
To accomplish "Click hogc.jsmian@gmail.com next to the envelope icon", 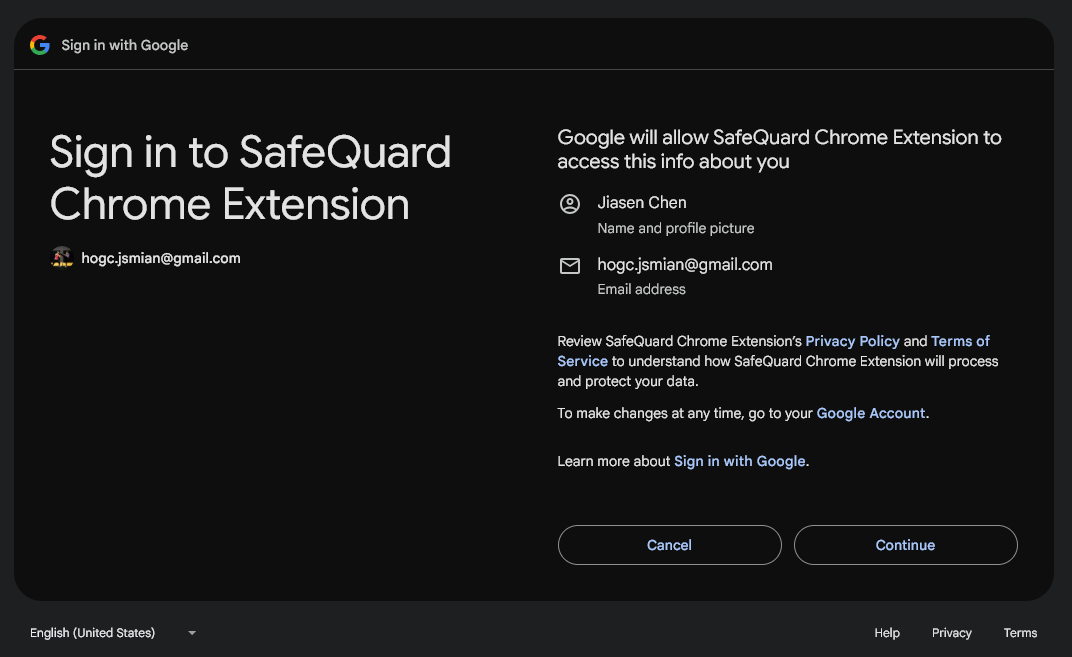I will click(684, 265).
